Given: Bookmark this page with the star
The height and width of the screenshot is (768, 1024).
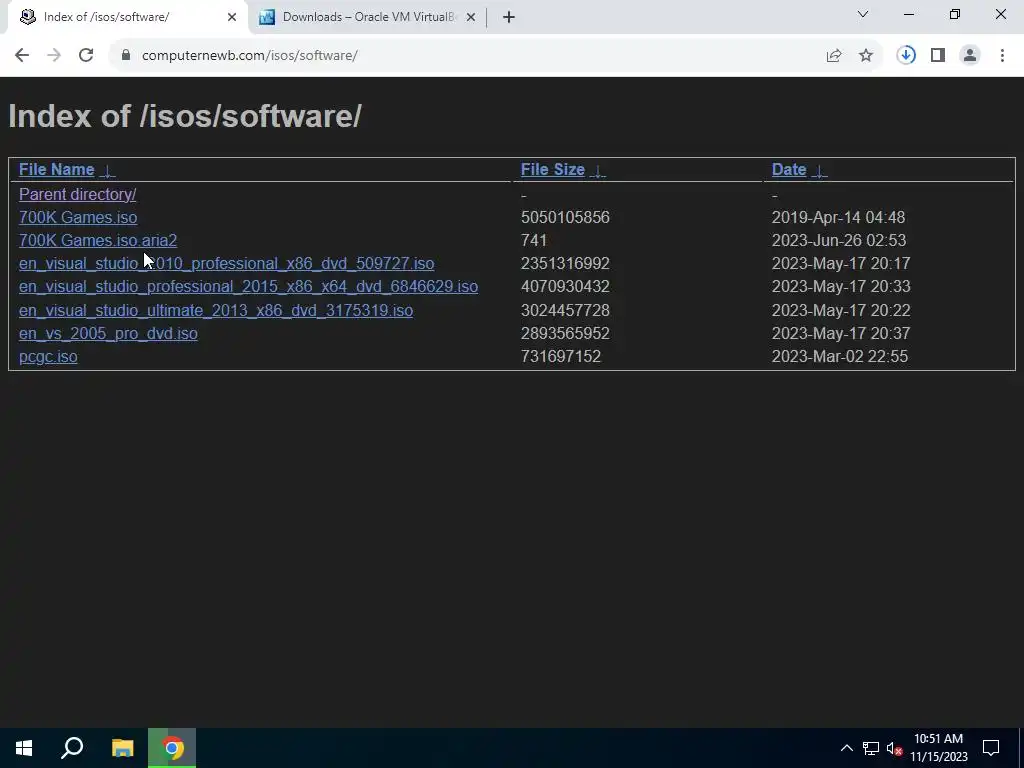Looking at the screenshot, I should pyautogui.click(x=866, y=56).
